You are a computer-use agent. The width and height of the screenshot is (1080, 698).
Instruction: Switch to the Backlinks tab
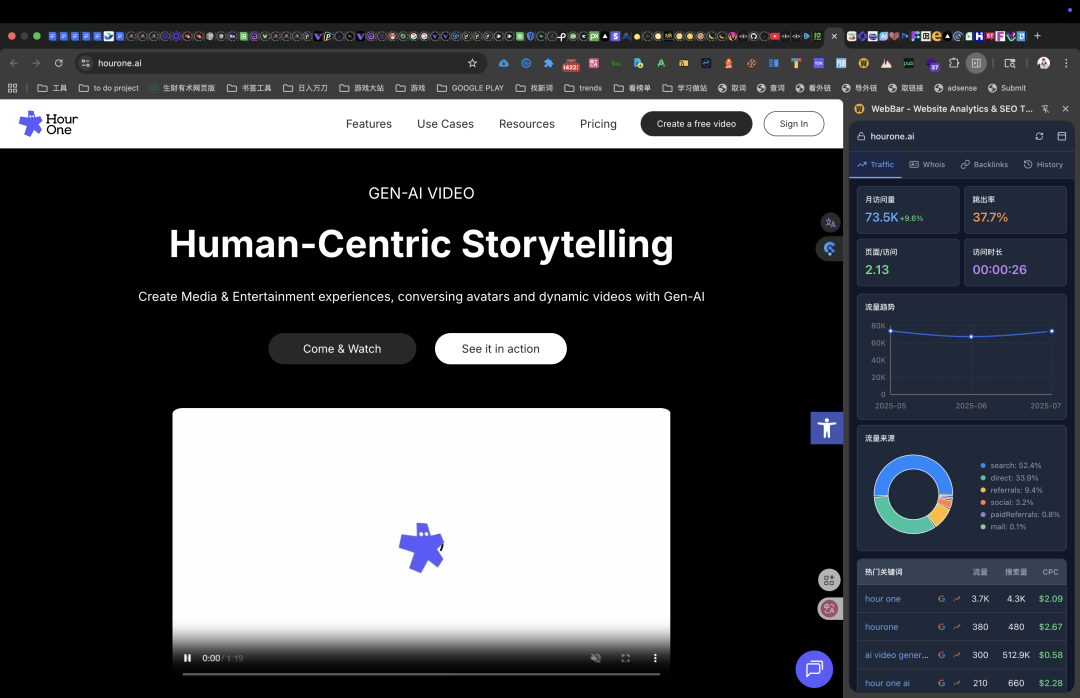pos(984,165)
